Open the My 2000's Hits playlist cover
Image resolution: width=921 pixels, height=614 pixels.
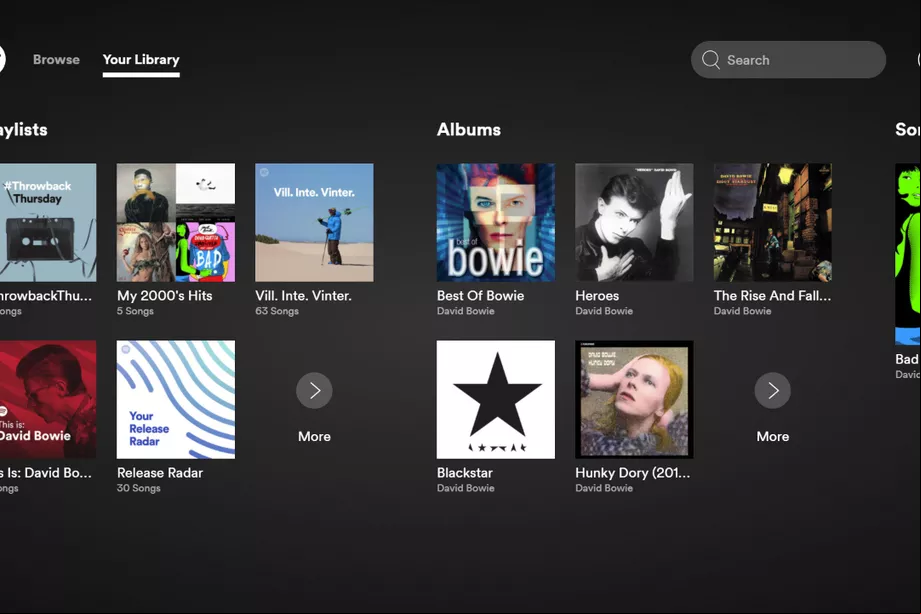pos(176,223)
